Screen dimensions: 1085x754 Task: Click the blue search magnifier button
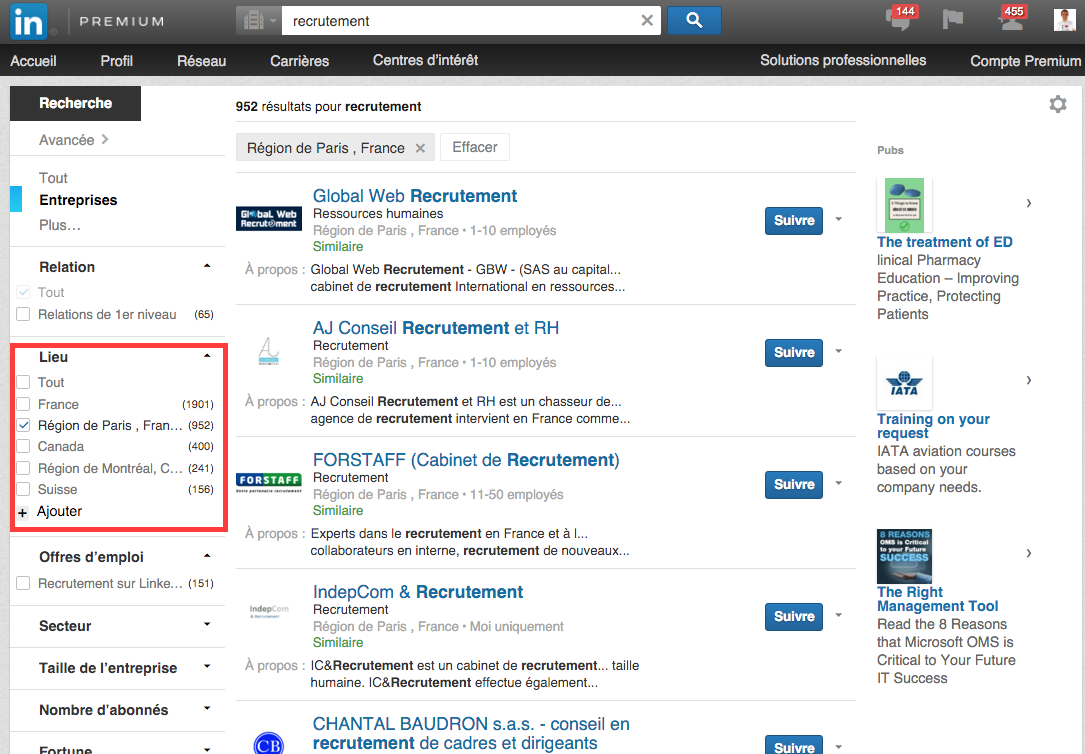tap(694, 20)
